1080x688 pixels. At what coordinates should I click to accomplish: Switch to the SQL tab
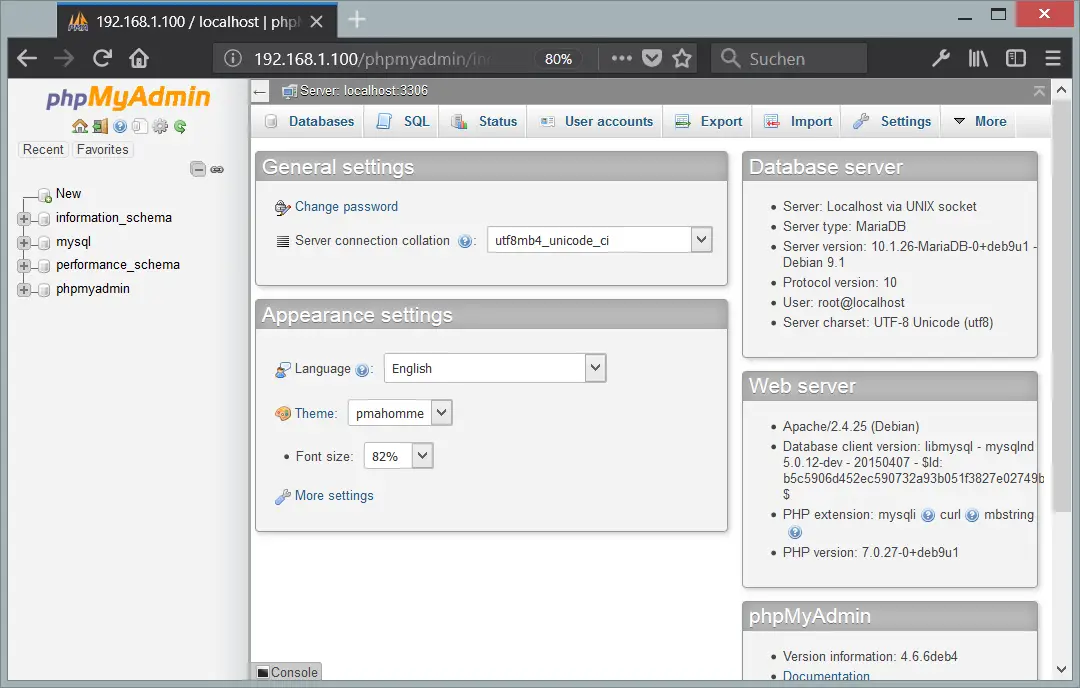[x=404, y=121]
